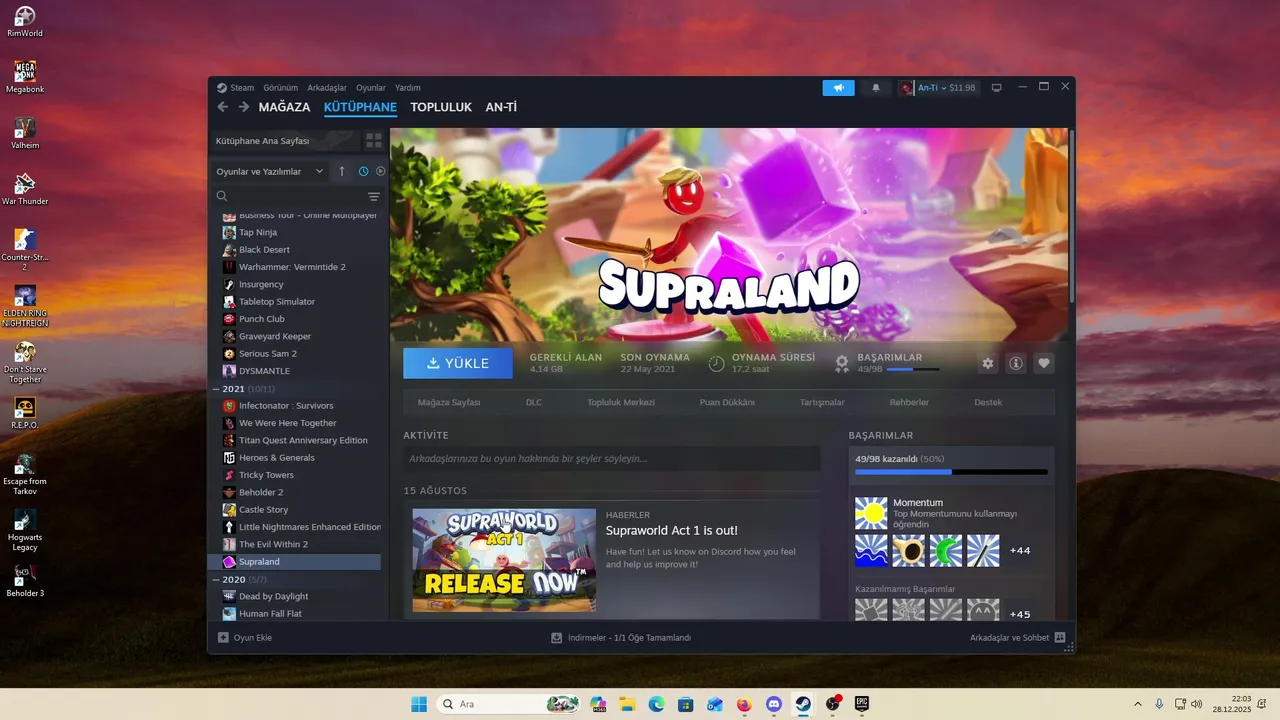1280x720 pixels.
Task: Click Kütüphane Ana Sayfası button
Action: pyautogui.click(x=284, y=141)
